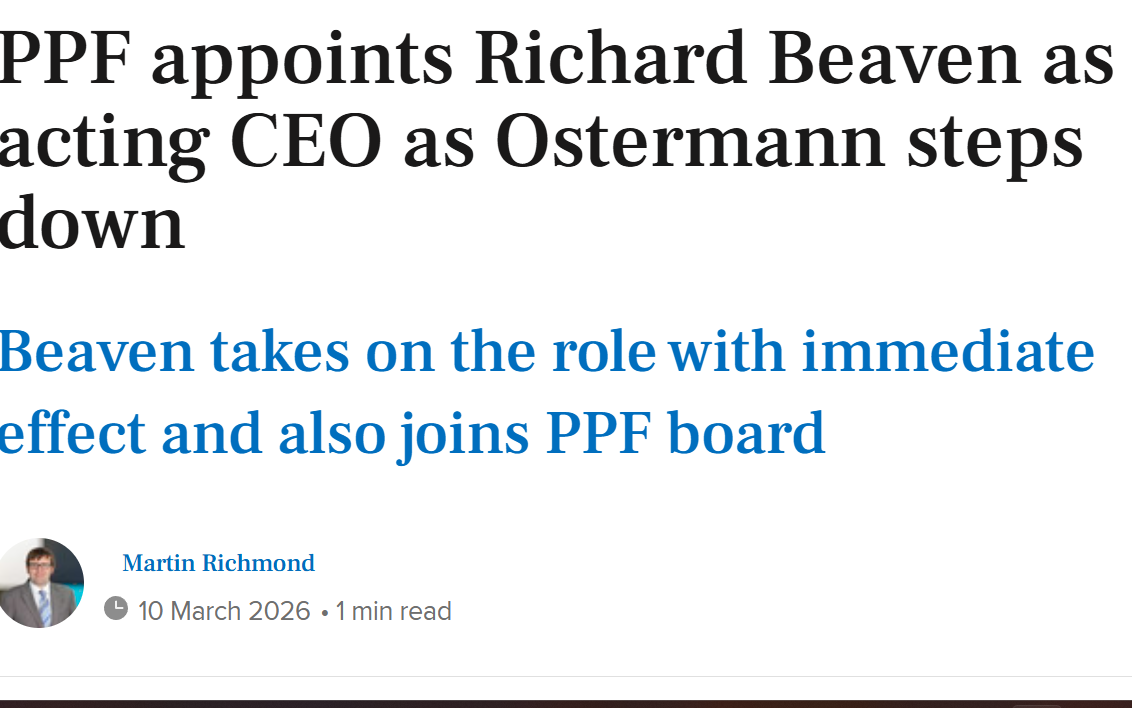1132x708 pixels.
Task: Click the "1 min read" label
Action: click(x=394, y=611)
